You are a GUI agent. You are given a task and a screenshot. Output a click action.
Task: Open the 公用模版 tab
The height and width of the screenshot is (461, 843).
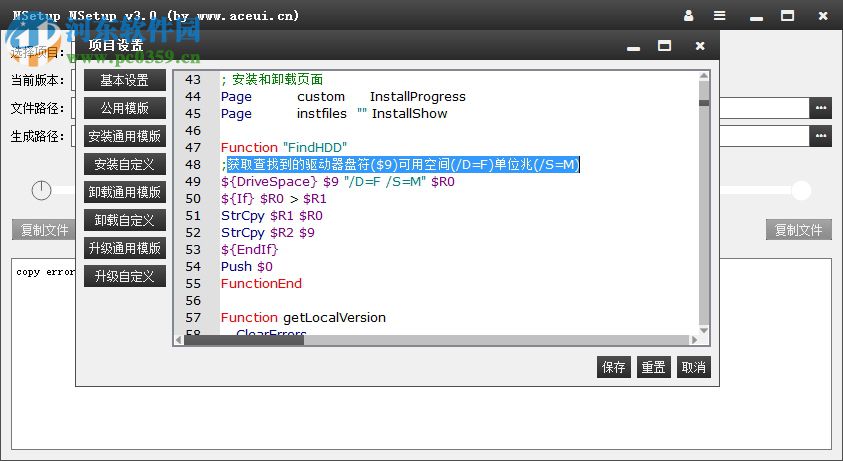[x=125, y=108]
